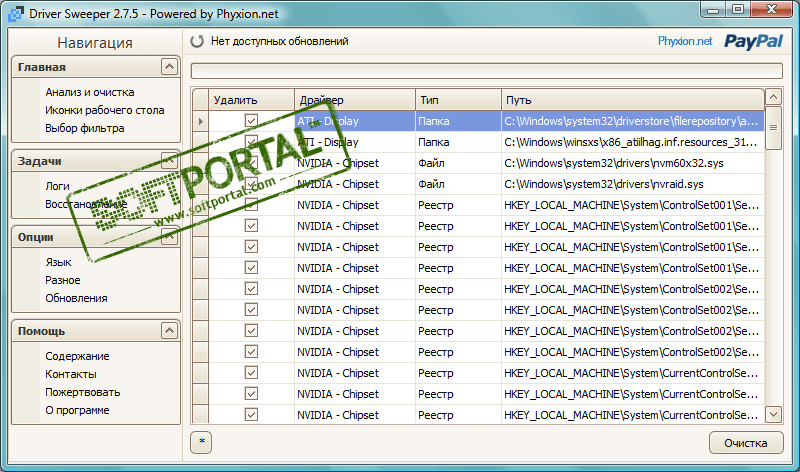Sort by the Тип column header
Image resolution: width=800 pixels, height=472 pixels.
coord(458,100)
